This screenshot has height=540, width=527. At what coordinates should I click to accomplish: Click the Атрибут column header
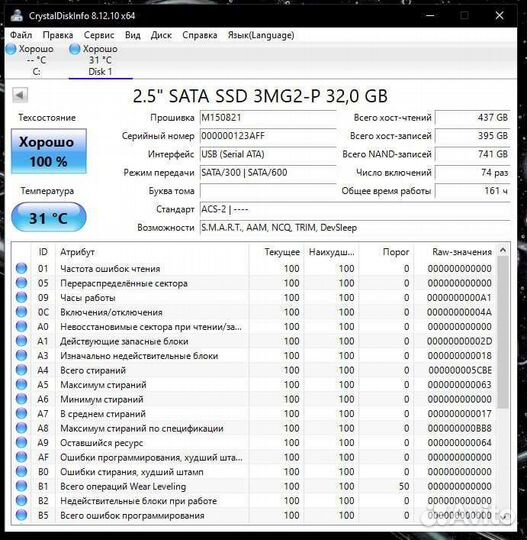152,252
